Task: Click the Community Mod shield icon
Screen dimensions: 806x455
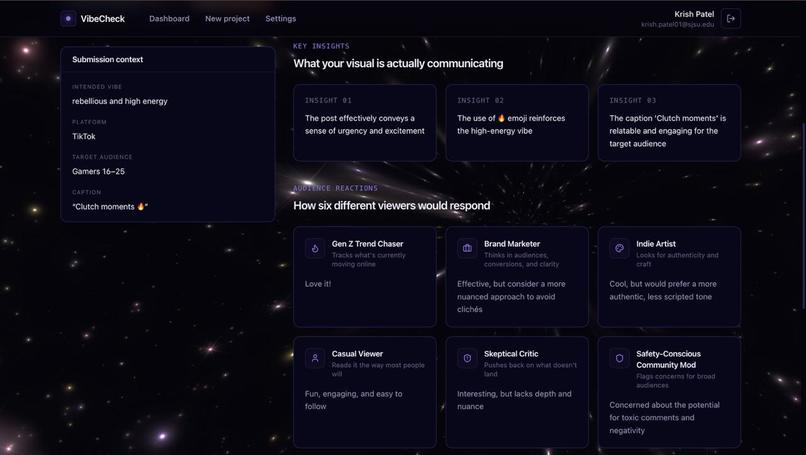Action: (x=619, y=358)
